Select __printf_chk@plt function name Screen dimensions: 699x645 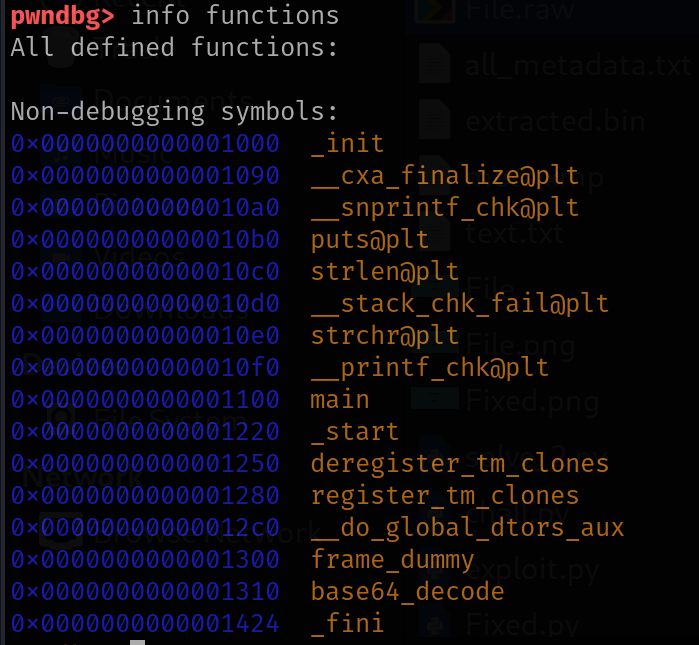(x=430, y=368)
